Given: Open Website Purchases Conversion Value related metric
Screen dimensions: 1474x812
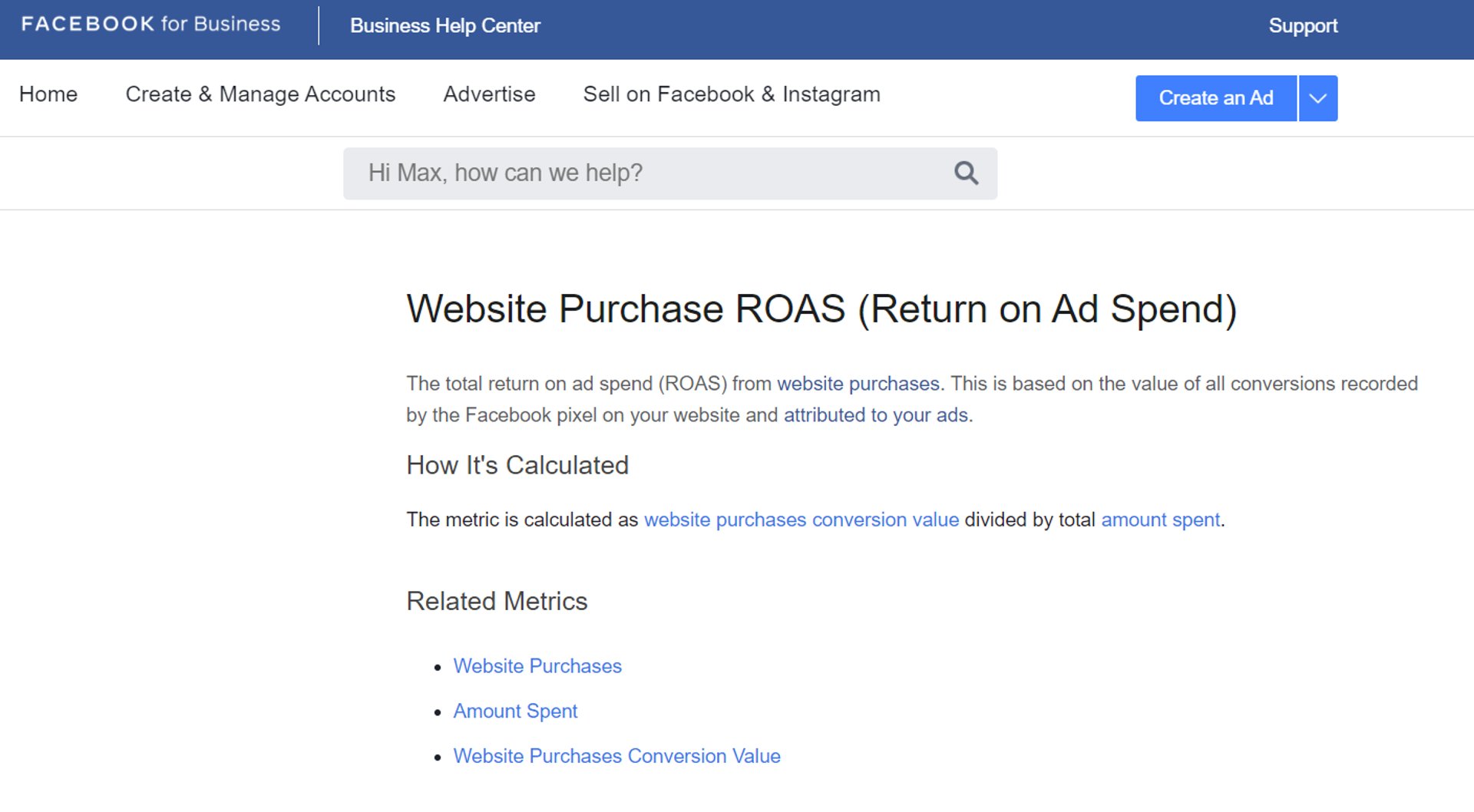Looking at the screenshot, I should pyautogui.click(x=616, y=756).
